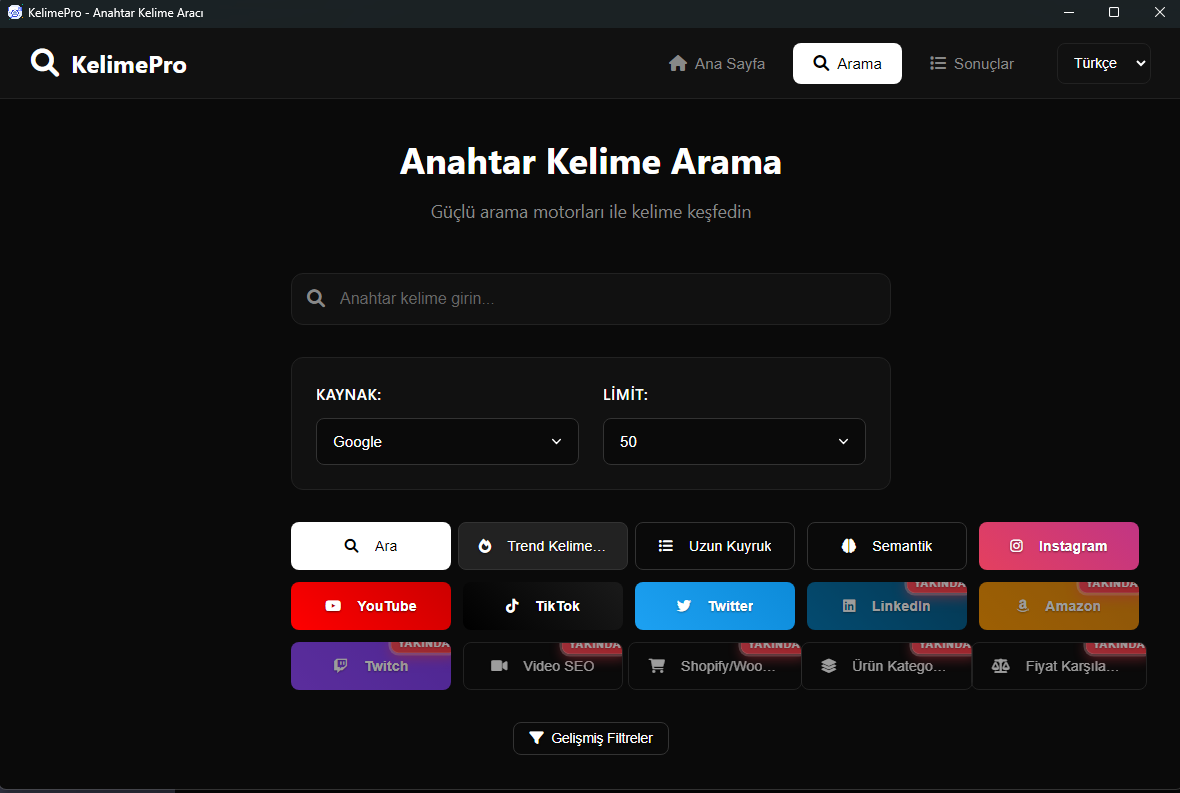
Task: Click the subtitle "Güçlü arama motorları ile kelime keşfedin"
Action: pos(591,212)
